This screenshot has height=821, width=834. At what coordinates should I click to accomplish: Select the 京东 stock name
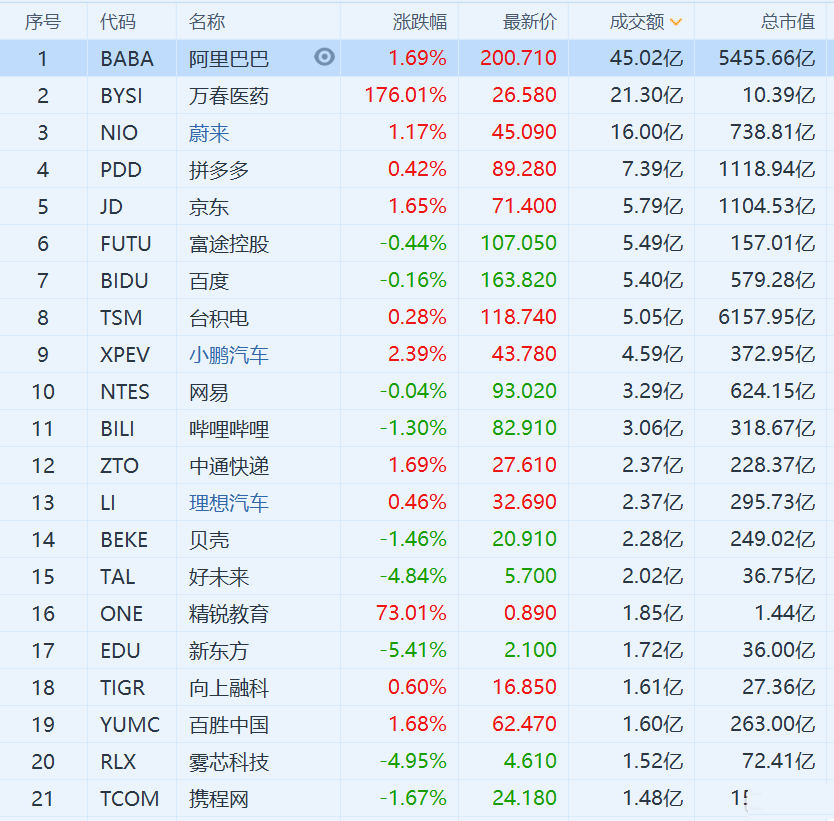tap(209, 207)
